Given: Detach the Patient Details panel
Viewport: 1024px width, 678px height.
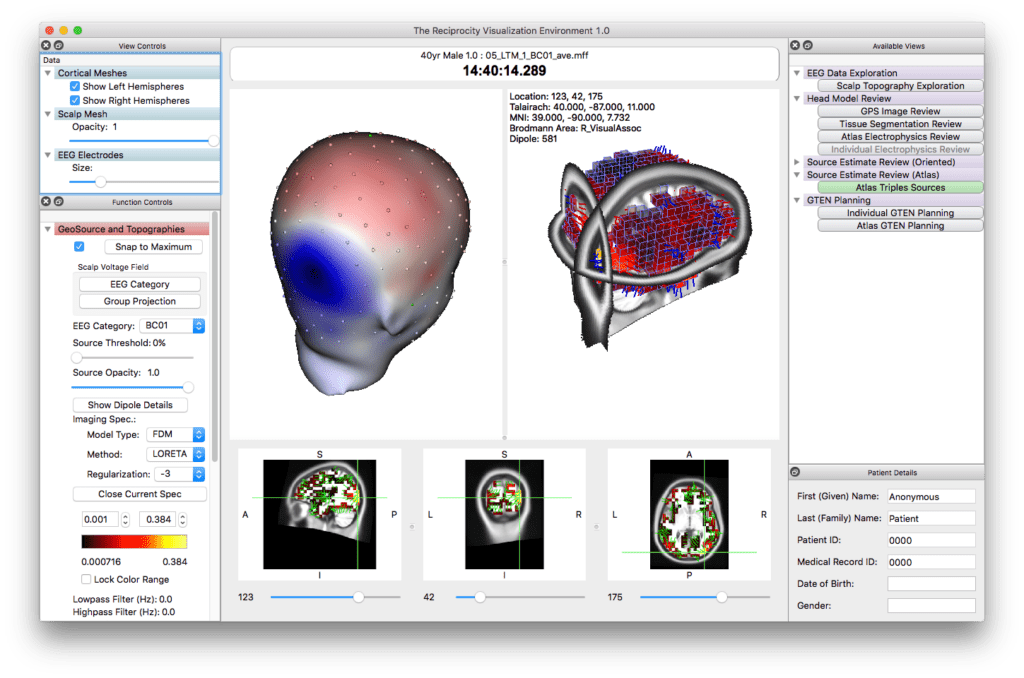Looking at the screenshot, I should (795, 472).
